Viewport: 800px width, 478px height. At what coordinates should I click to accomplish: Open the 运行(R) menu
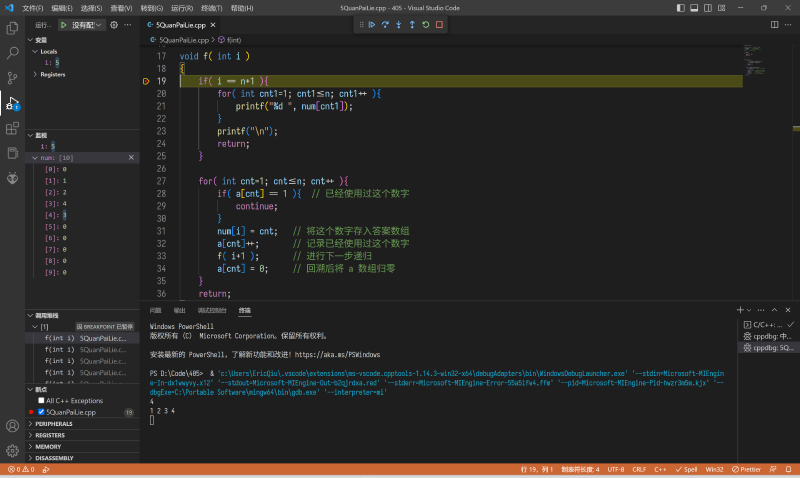tap(182, 8)
